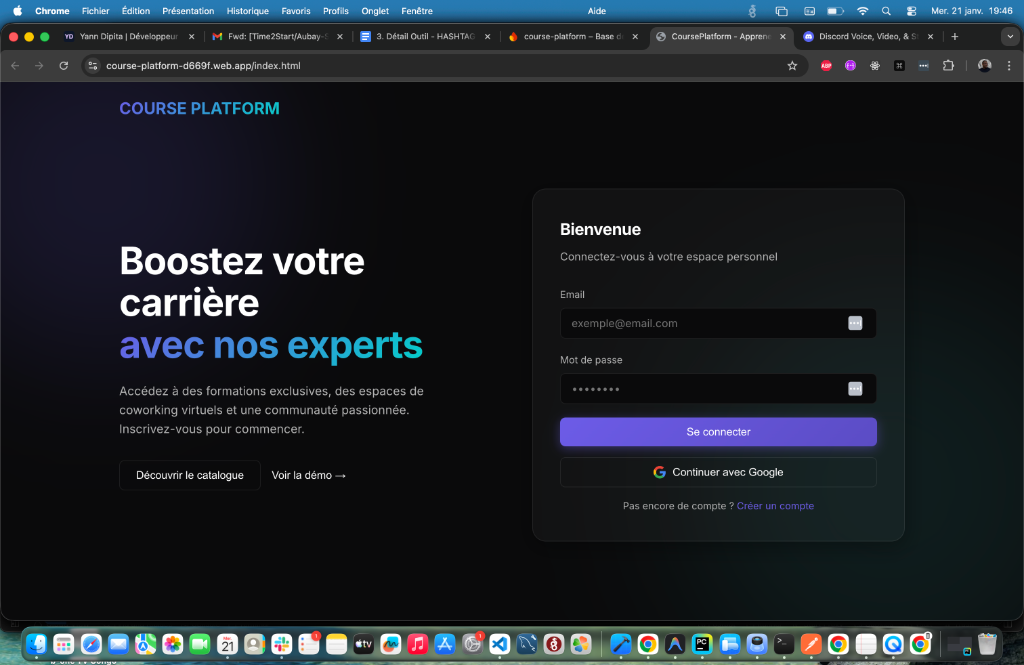Viewport: 1024px width, 665px height.
Task: Follow the Créer un compte link
Action: tap(775, 506)
